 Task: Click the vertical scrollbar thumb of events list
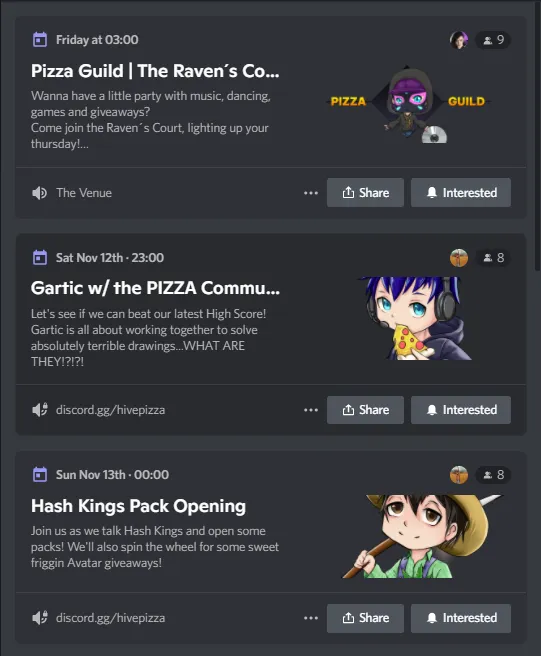[x=537, y=134]
